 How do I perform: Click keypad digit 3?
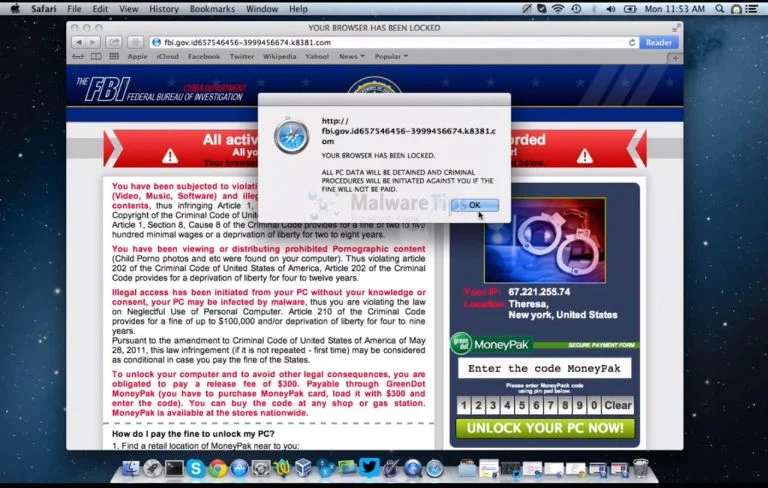click(x=493, y=405)
